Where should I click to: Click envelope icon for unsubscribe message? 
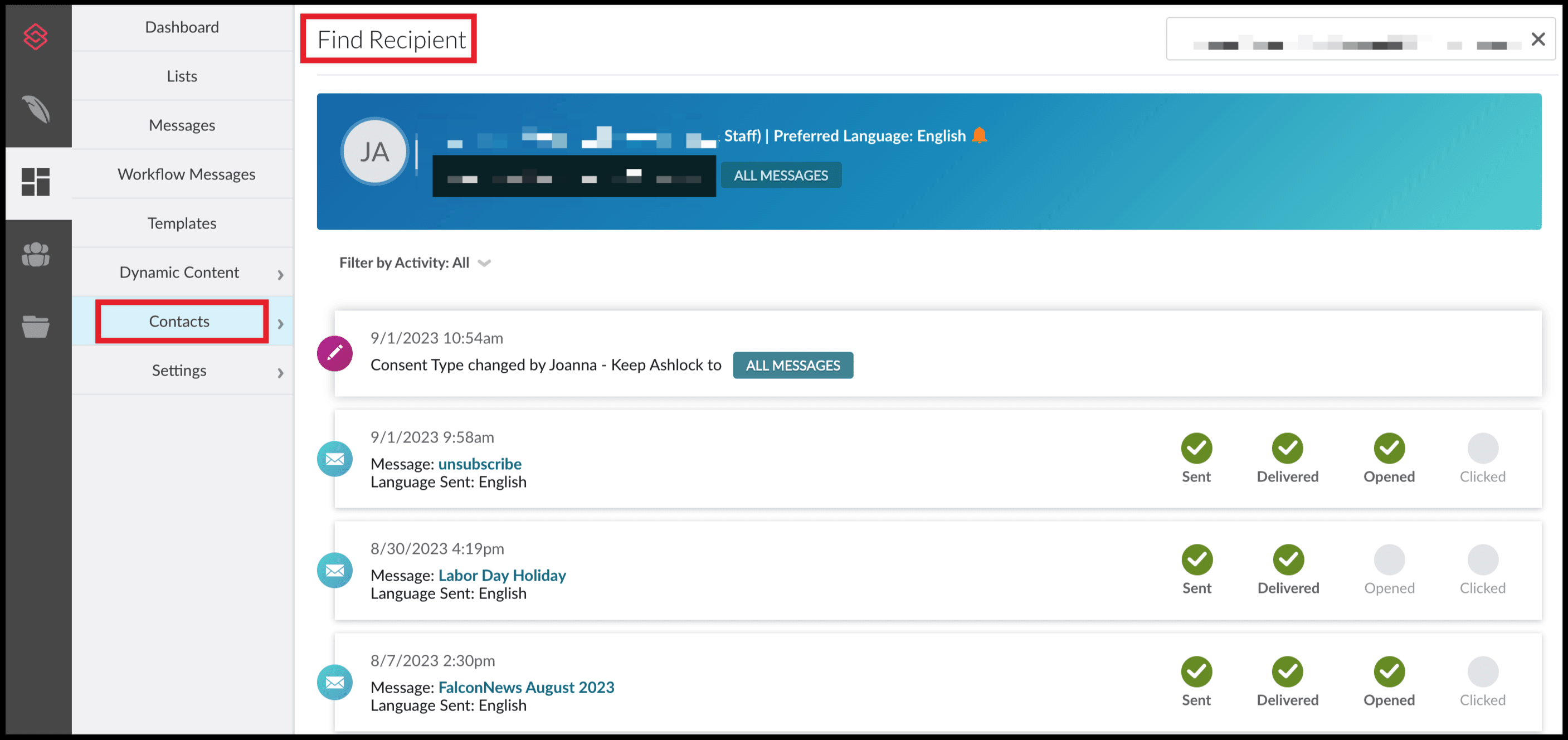click(x=335, y=460)
